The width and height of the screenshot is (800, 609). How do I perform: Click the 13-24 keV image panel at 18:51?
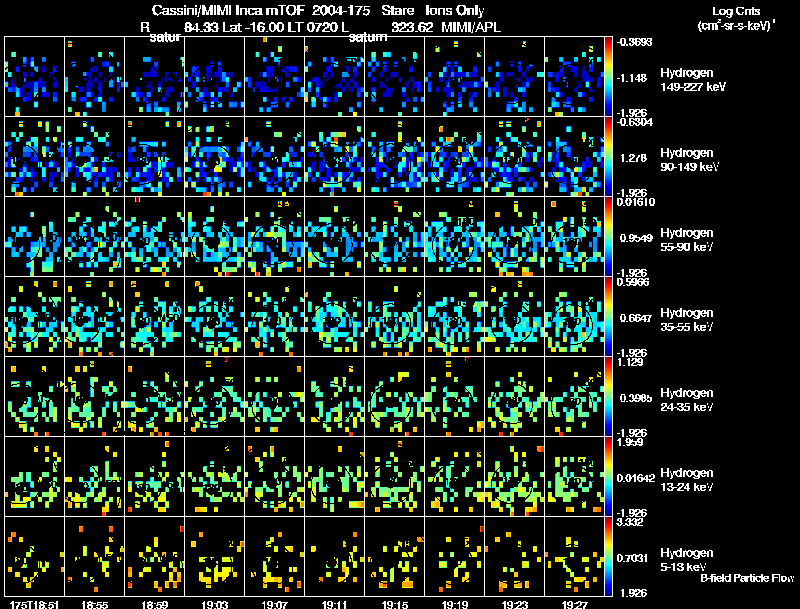(34, 477)
